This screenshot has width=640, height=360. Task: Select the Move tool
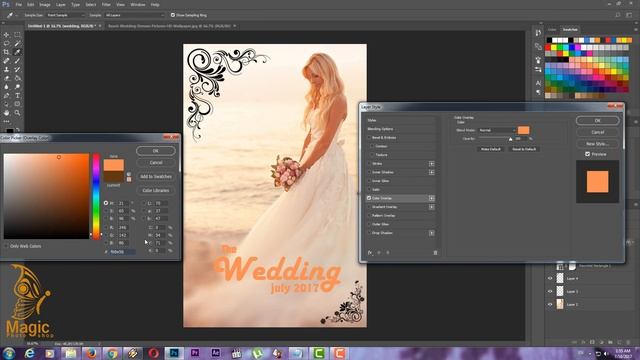[x=7, y=35]
